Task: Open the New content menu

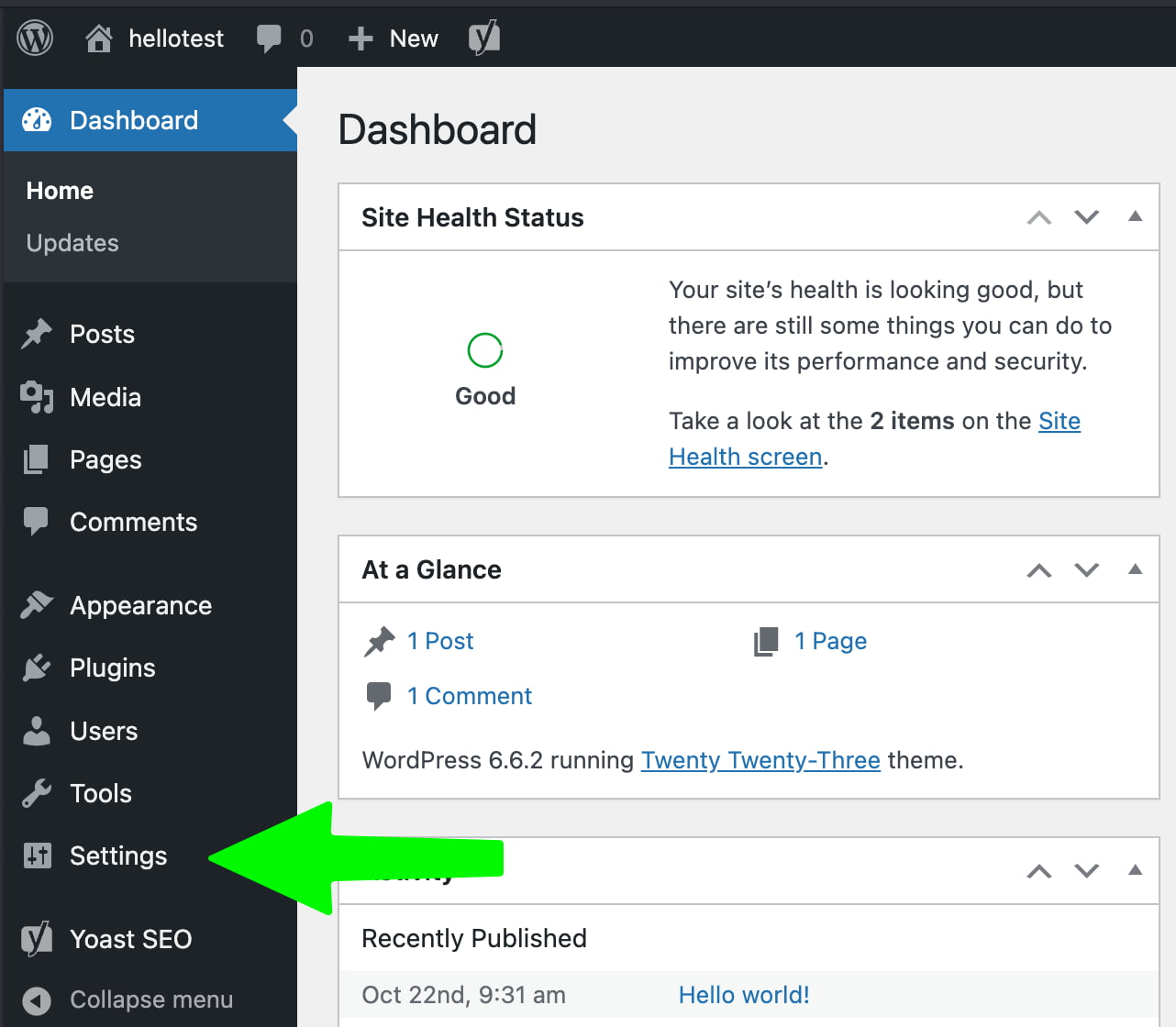Action: (414, 39)
